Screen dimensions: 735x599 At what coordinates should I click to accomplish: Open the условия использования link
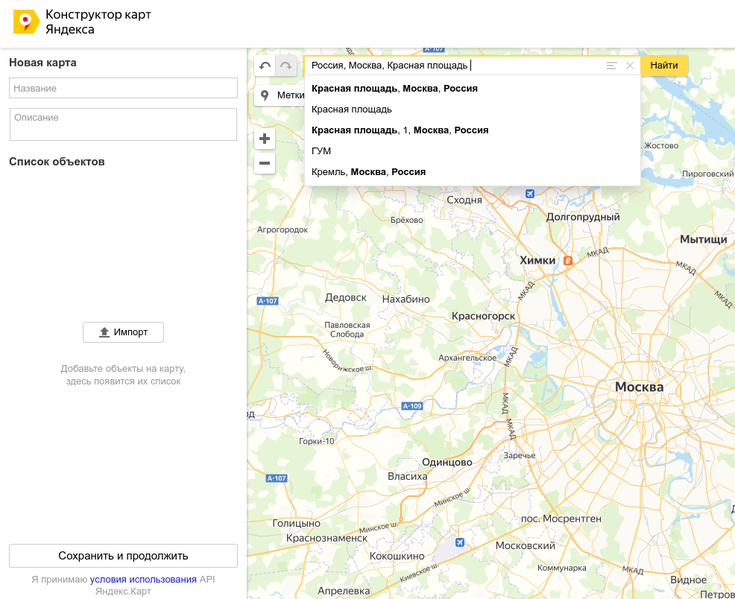point(143,579)
